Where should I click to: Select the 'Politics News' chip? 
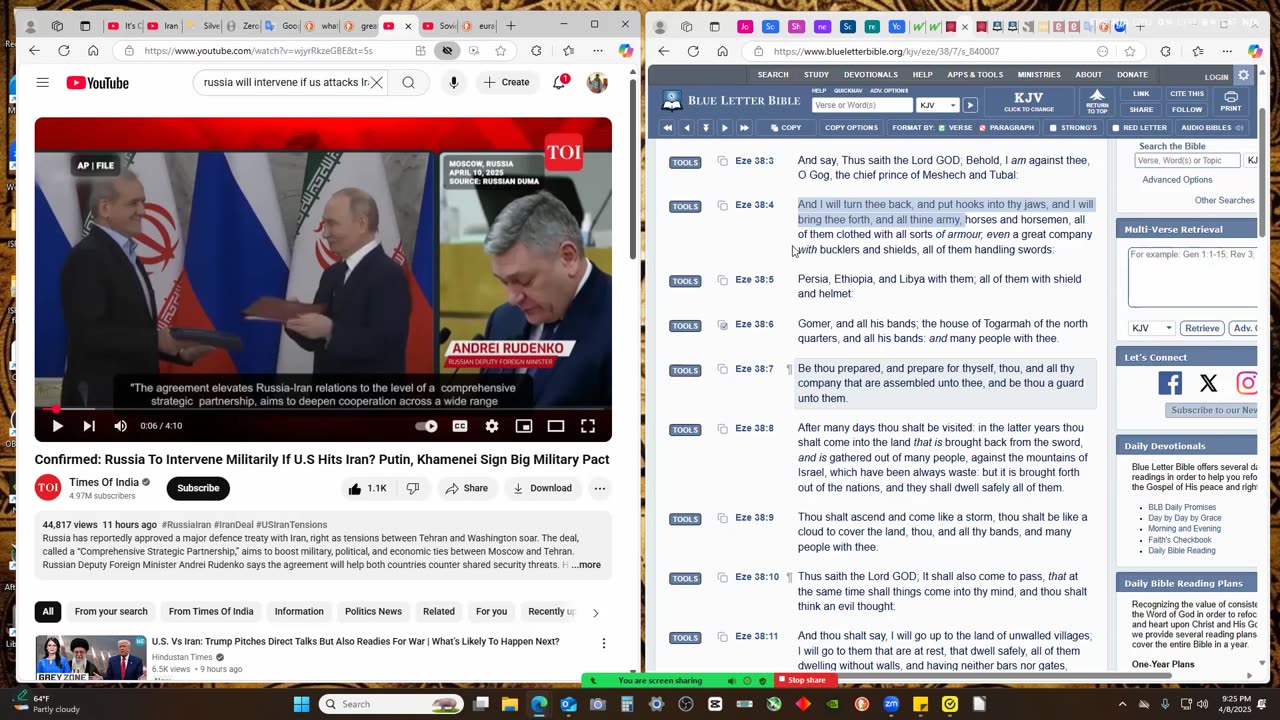click(x=373, y=611)
